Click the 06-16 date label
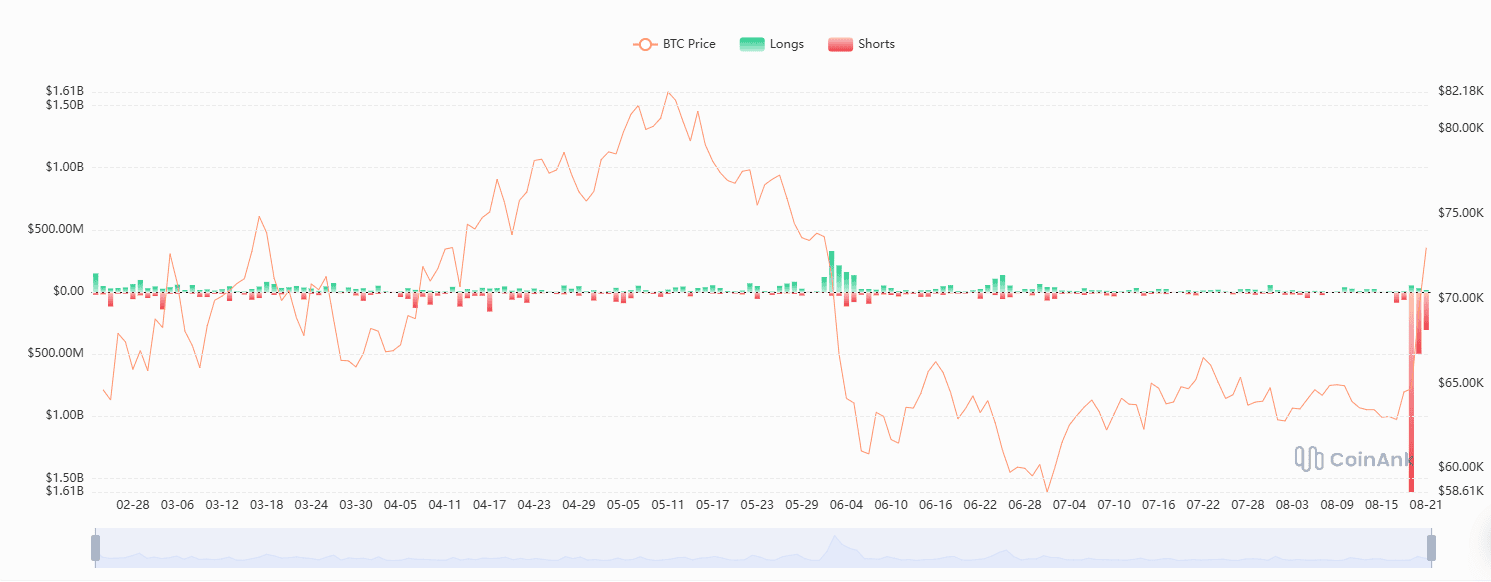Viewport: 1491px width, 582px height. [x=935, y=505]
